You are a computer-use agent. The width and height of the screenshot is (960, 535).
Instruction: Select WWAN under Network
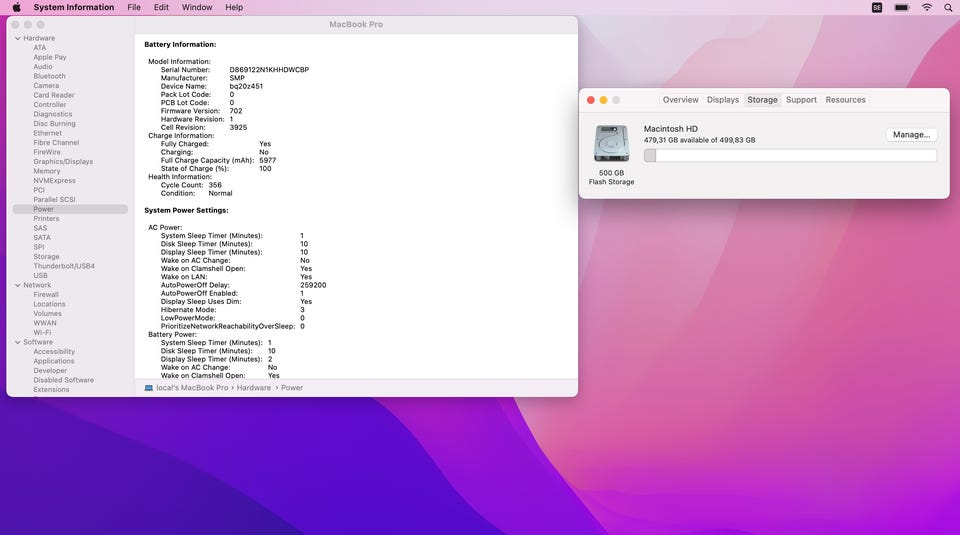pyautogui.click(x=45, y=323)
